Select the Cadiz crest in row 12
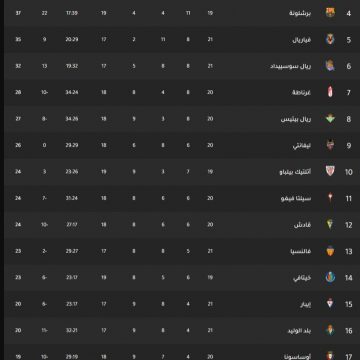This screenshot has width=360, height=360. pos(330,224)
